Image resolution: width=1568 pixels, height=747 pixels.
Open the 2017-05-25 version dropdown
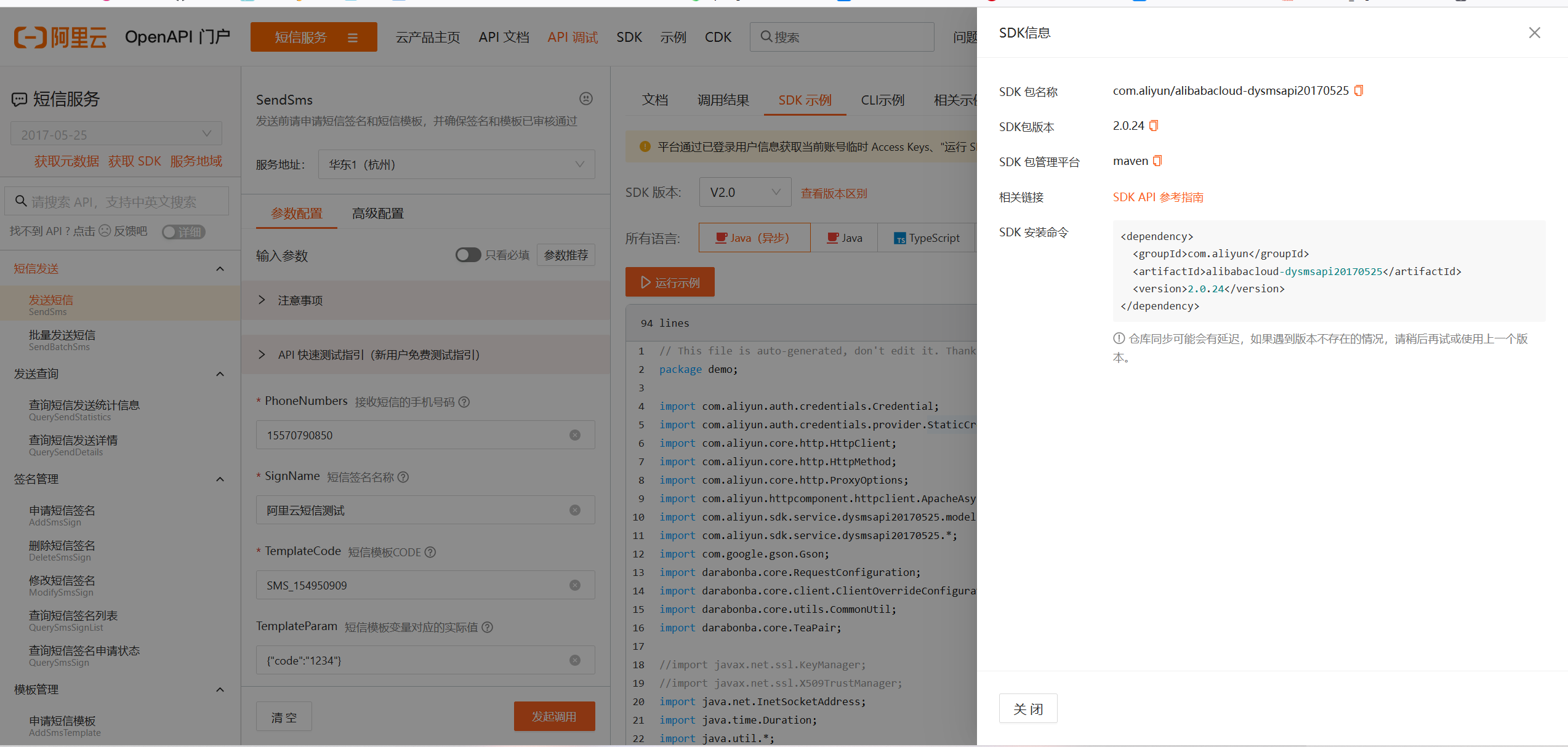pyautogui.click(x=116, y=134)
